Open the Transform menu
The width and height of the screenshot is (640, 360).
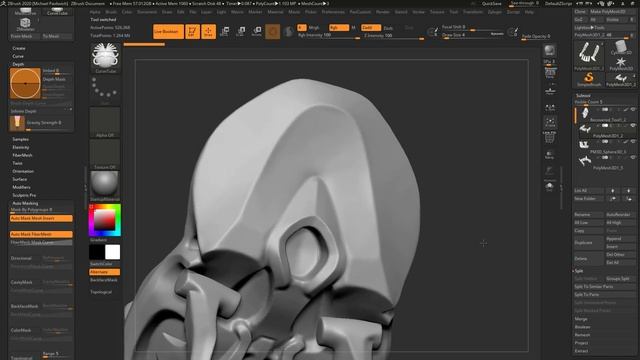click(x=473, y=12)
